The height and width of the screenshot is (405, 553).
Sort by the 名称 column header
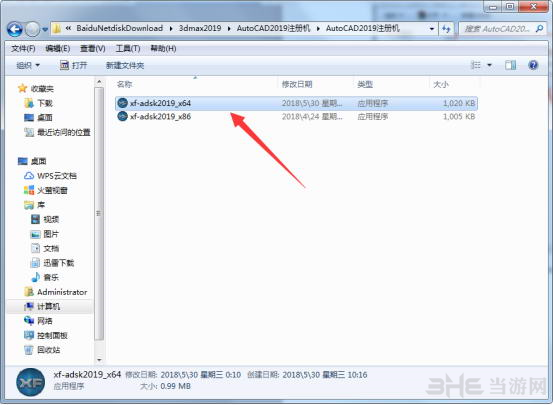click(x=124, y=84)
